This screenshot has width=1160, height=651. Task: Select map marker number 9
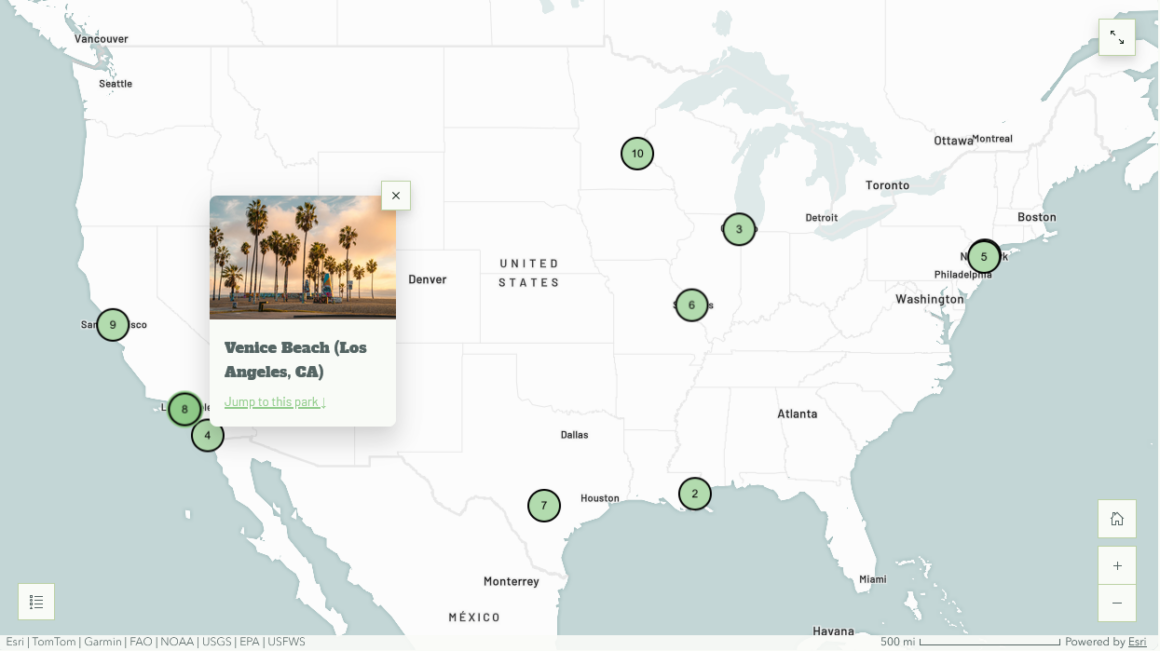112,325
